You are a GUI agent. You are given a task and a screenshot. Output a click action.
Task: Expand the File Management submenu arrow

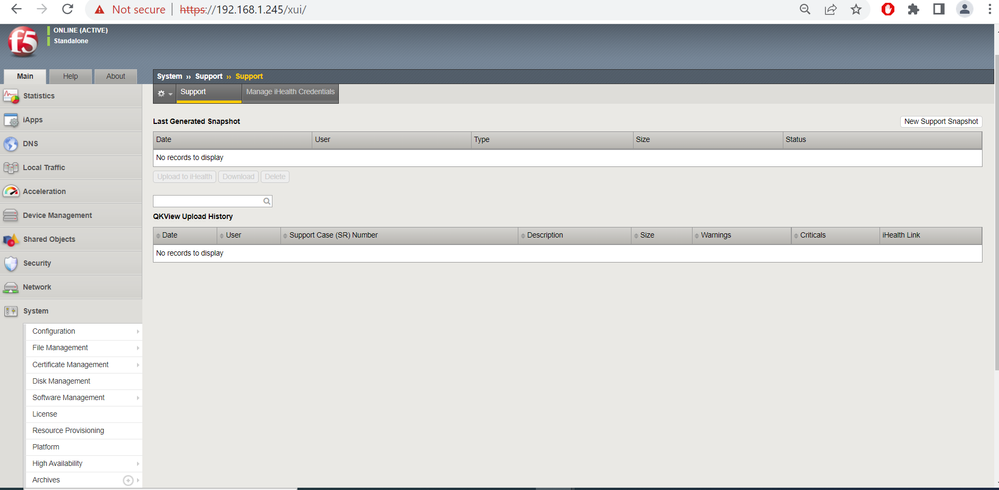point(138,349)
